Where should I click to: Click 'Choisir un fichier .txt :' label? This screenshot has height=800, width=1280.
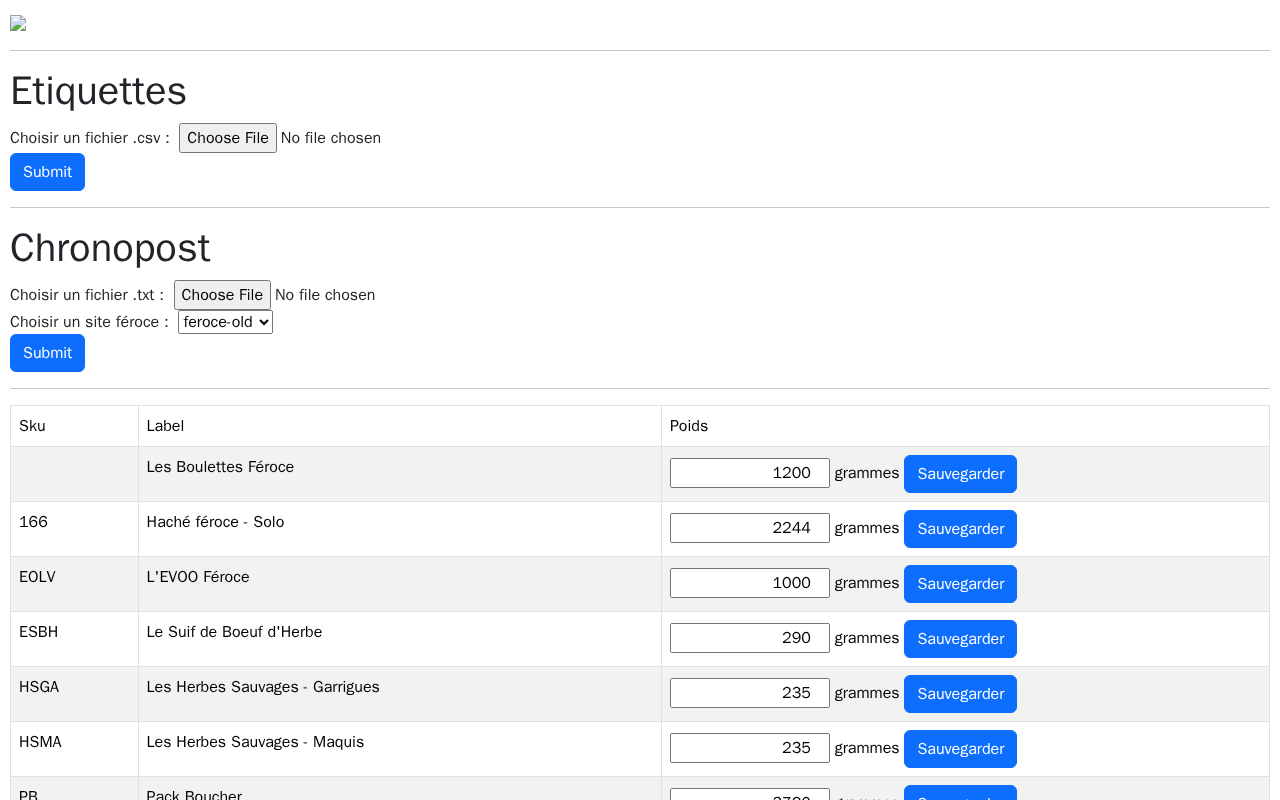click(87, 295)
